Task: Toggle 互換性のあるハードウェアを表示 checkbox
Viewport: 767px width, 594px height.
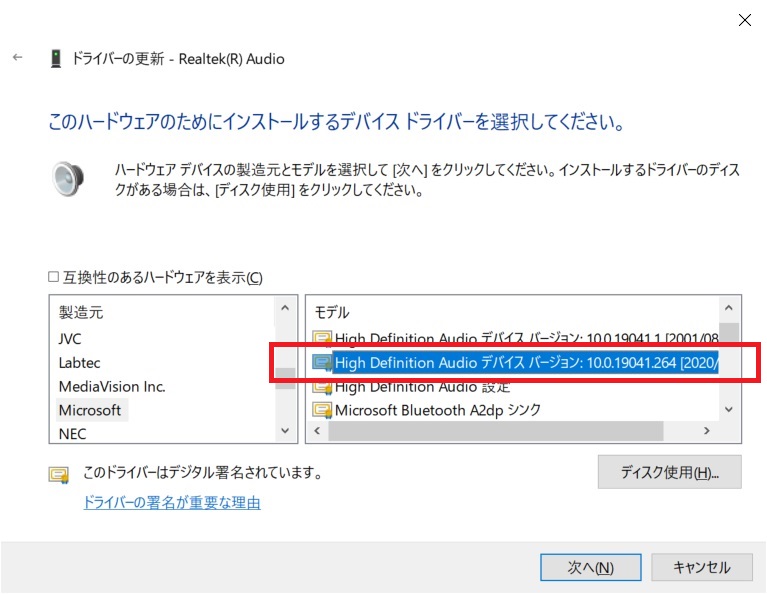Action: [53, 277]
